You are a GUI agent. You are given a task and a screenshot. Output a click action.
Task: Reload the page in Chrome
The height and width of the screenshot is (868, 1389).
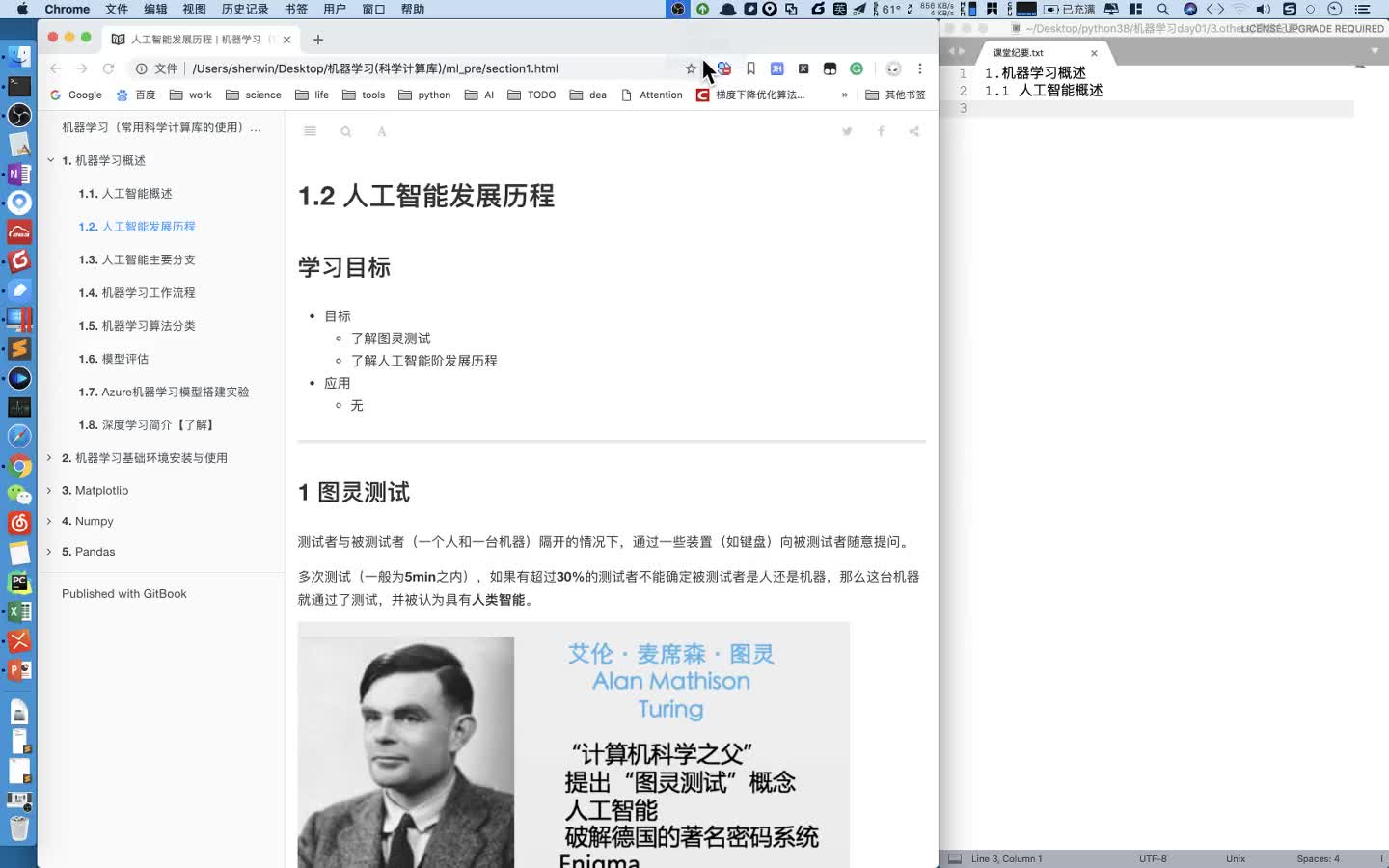click(108, 68)
